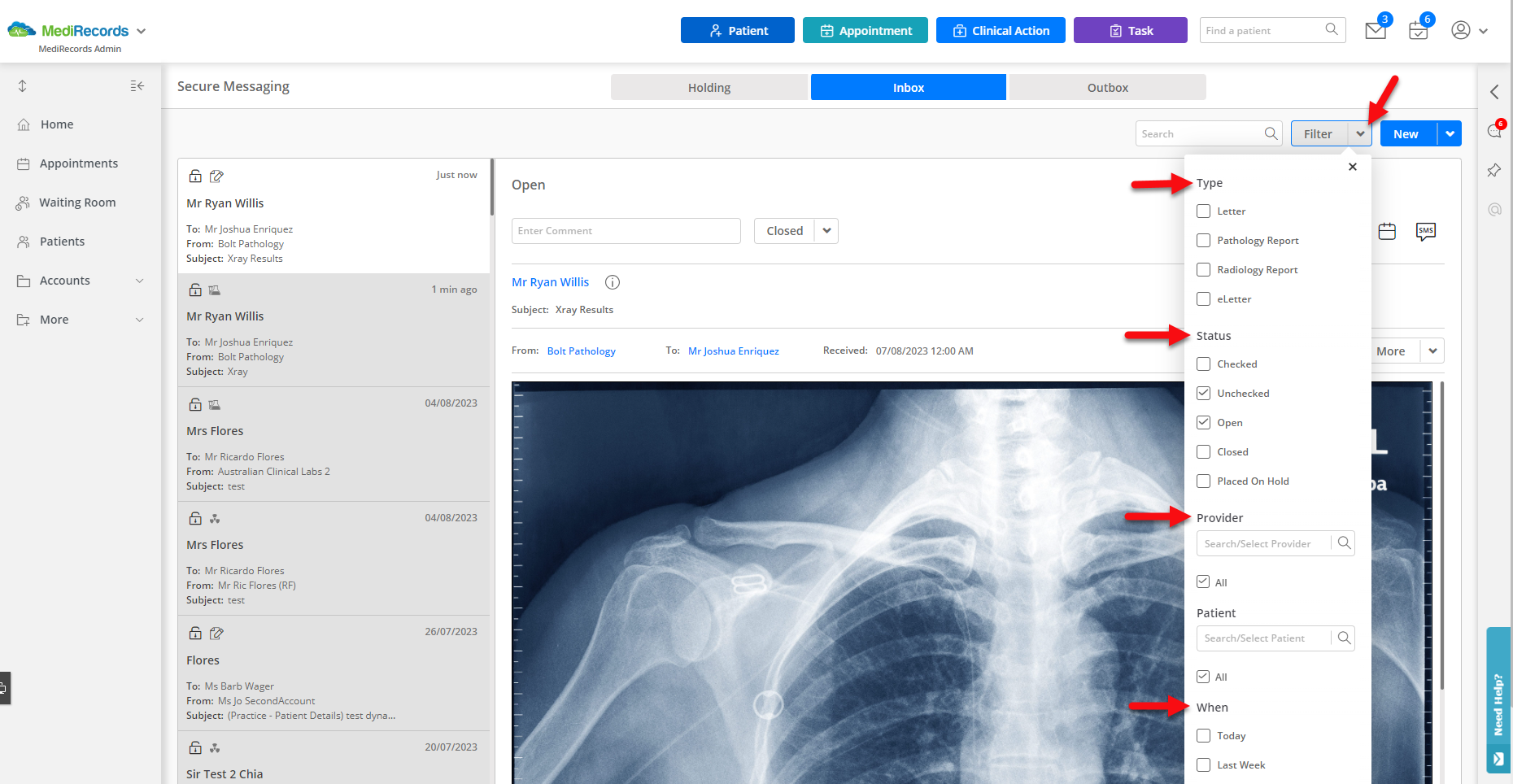The image size is (1513, 784).
Task: Collapse the sidebar menu icon
Action: point(137,86)
